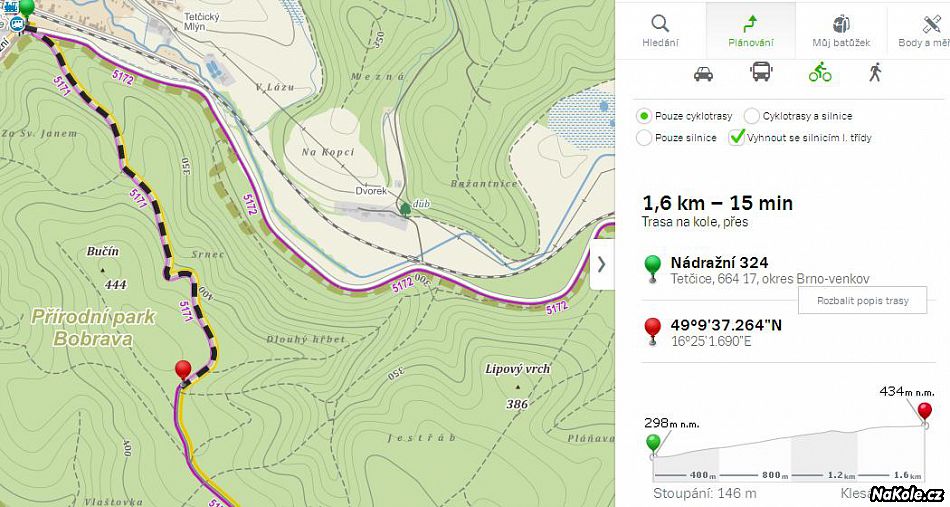
Task: Collapse the side panel with chevron arrow
Action: pyautogui.click(x=602, y=265)
